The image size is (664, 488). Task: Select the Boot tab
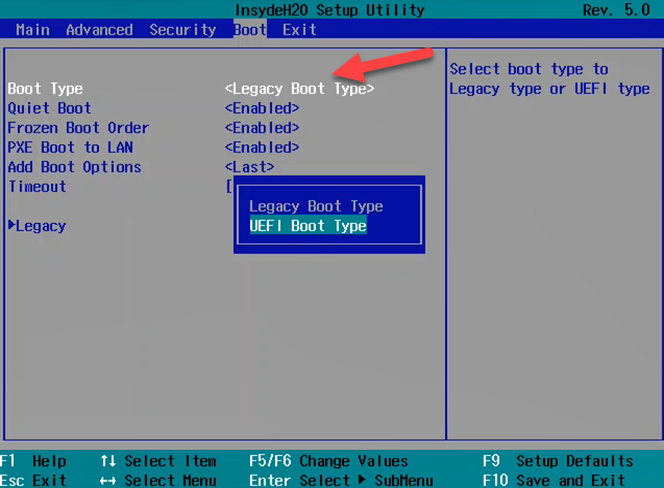pos(249,29)
